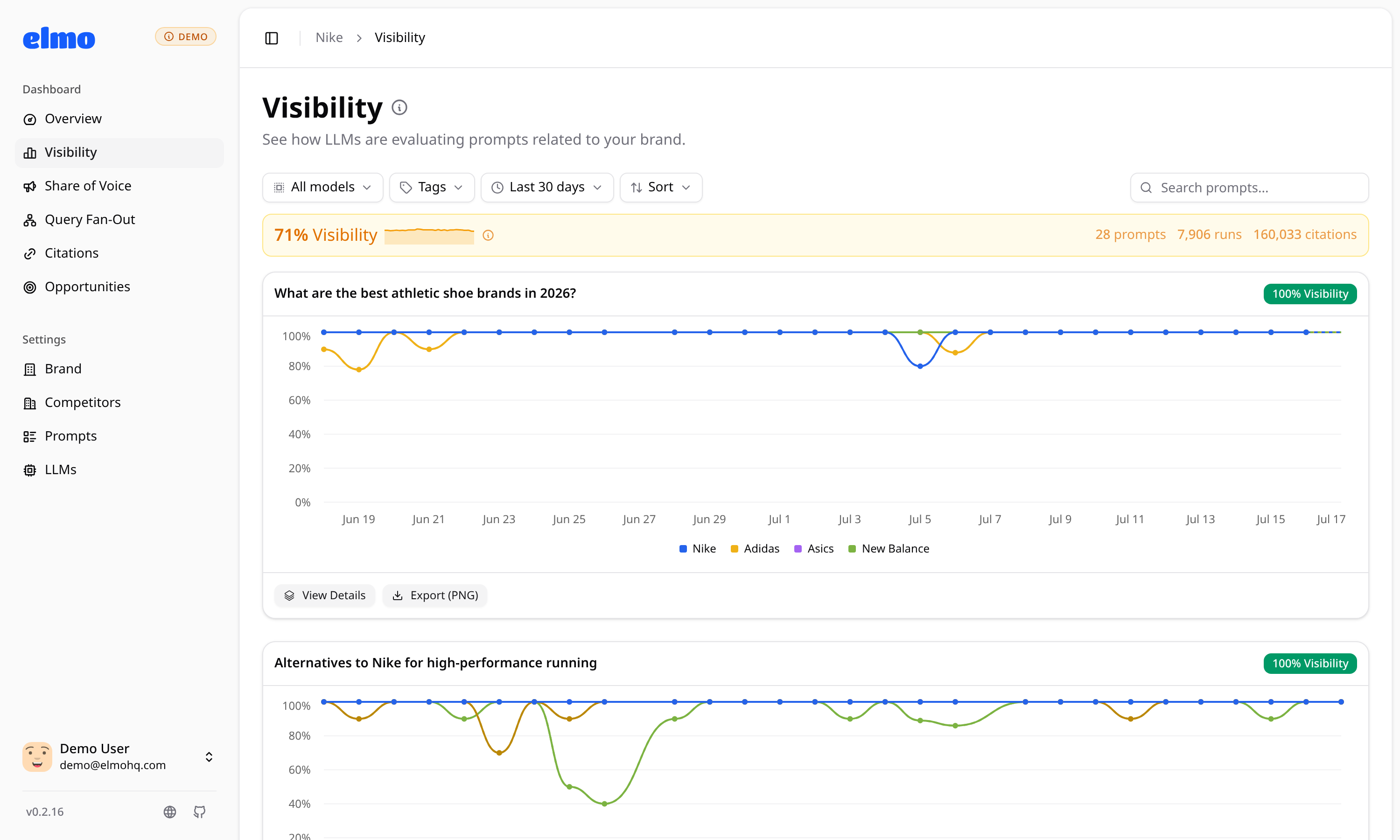
Task: Expand the Demo User account switcher
Action: point(209,757)
